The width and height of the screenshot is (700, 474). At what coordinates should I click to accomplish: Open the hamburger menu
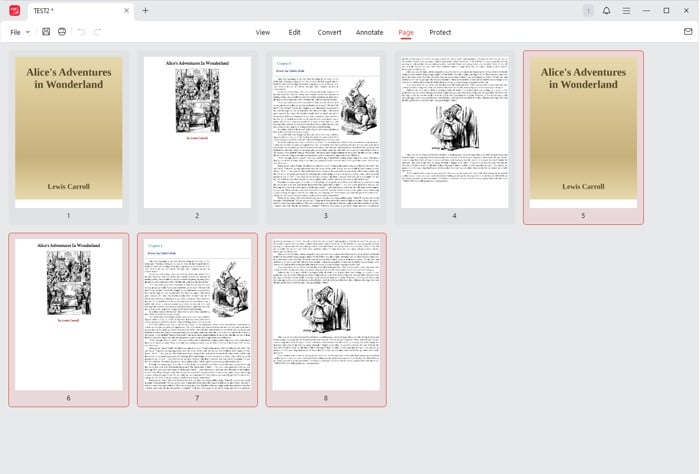(626, 10)
